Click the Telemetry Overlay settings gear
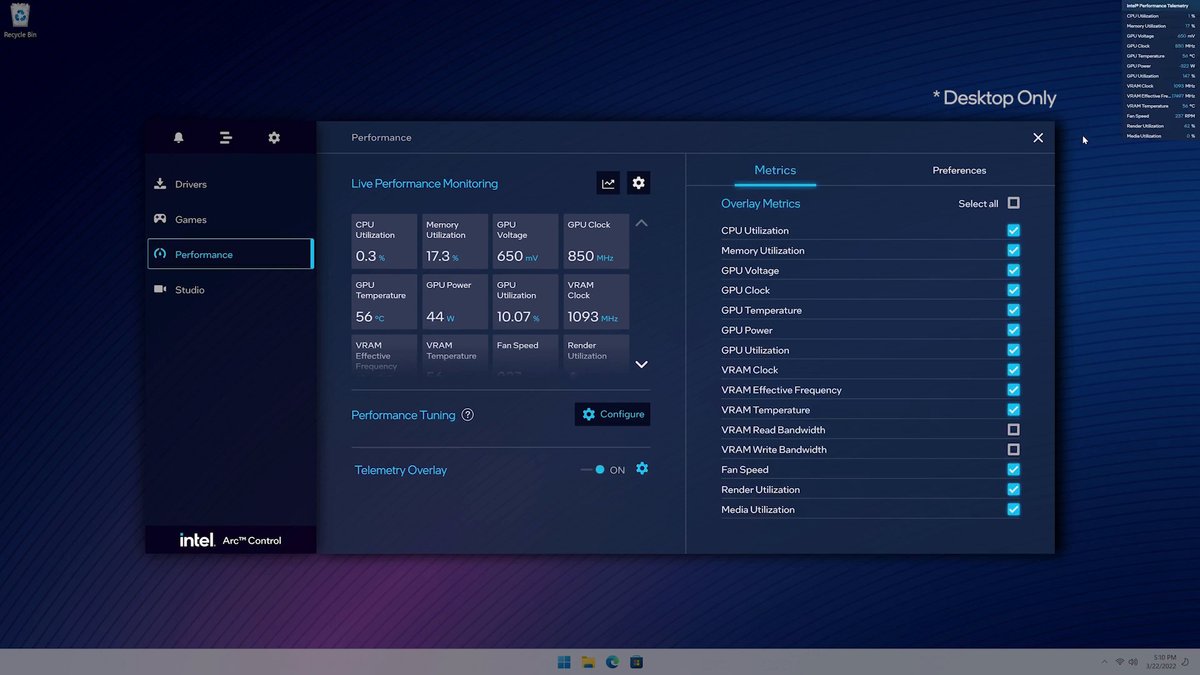 point(642,468)
